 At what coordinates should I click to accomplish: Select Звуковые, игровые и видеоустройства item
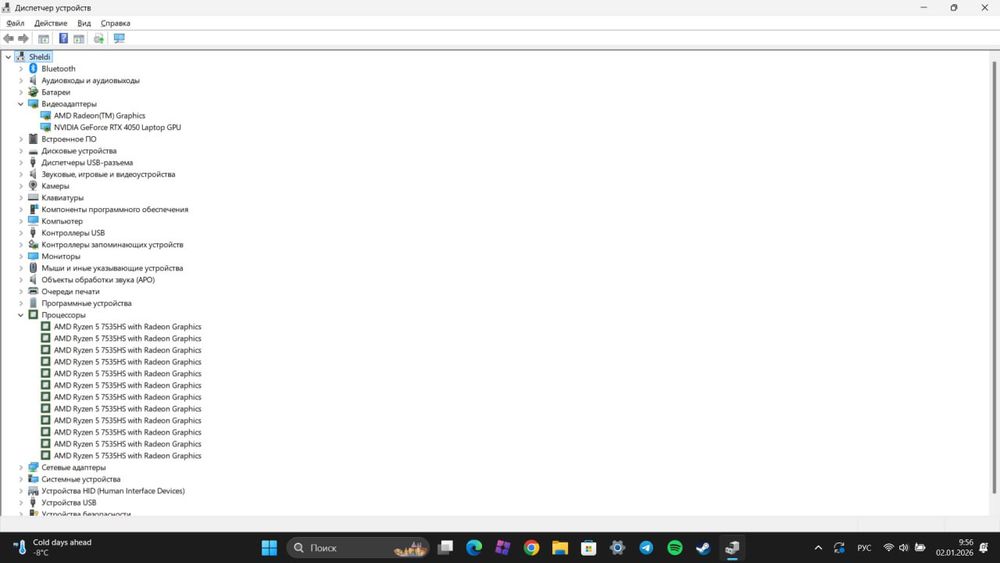coord(108,174)
